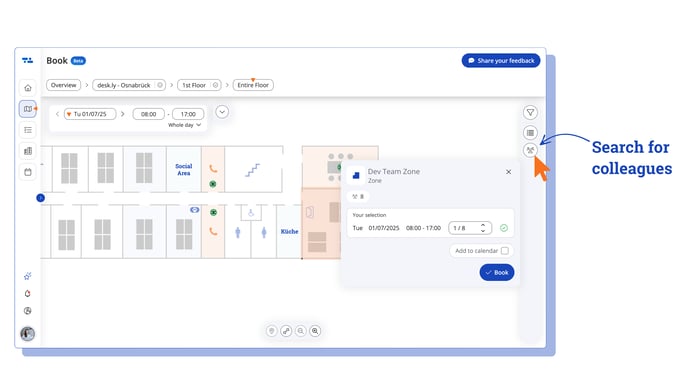
Task: Open the filter funnel icon
Action: 530,113
